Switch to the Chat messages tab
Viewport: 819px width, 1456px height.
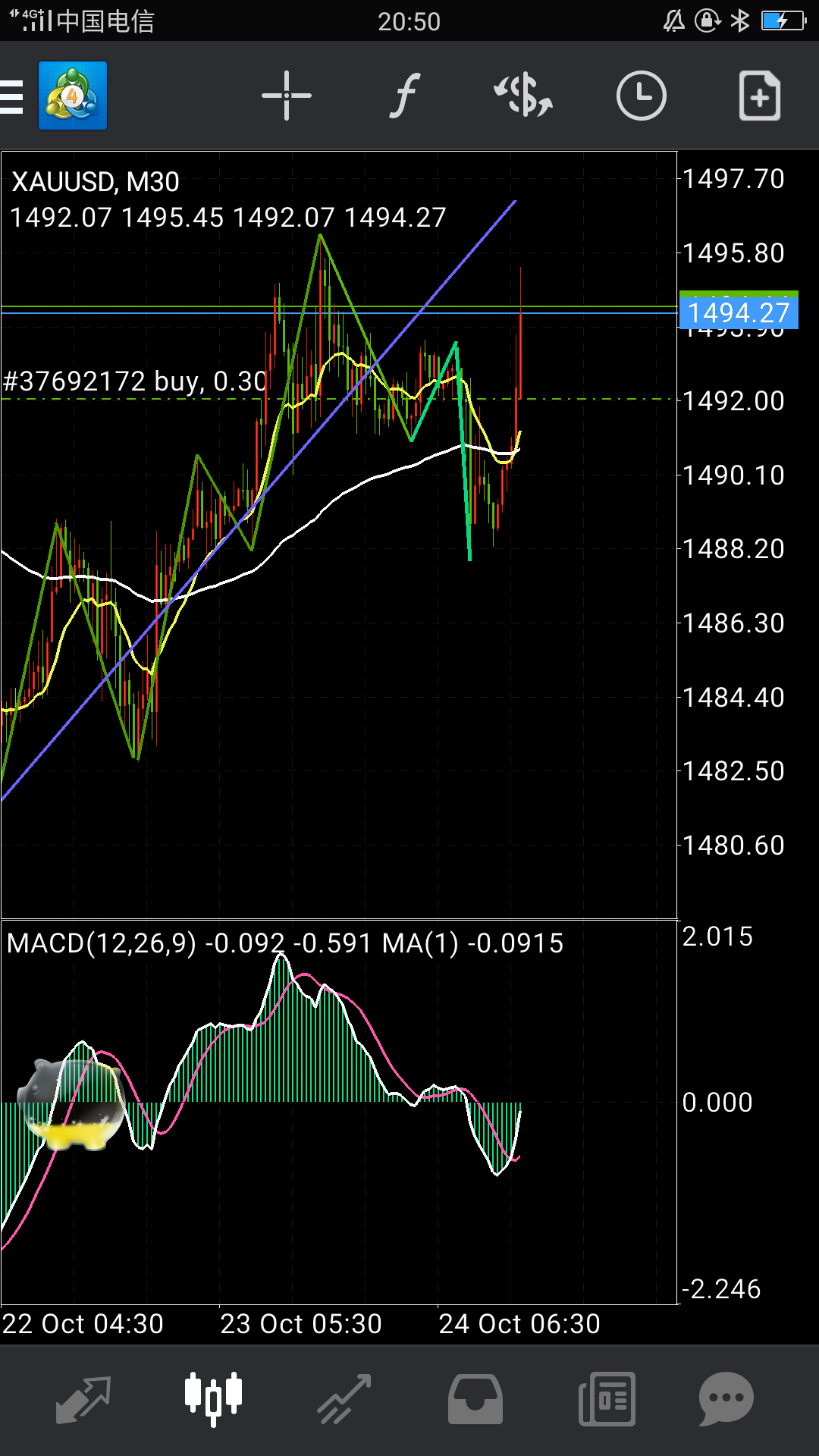pyautogui.click(x=726, y=1399)
